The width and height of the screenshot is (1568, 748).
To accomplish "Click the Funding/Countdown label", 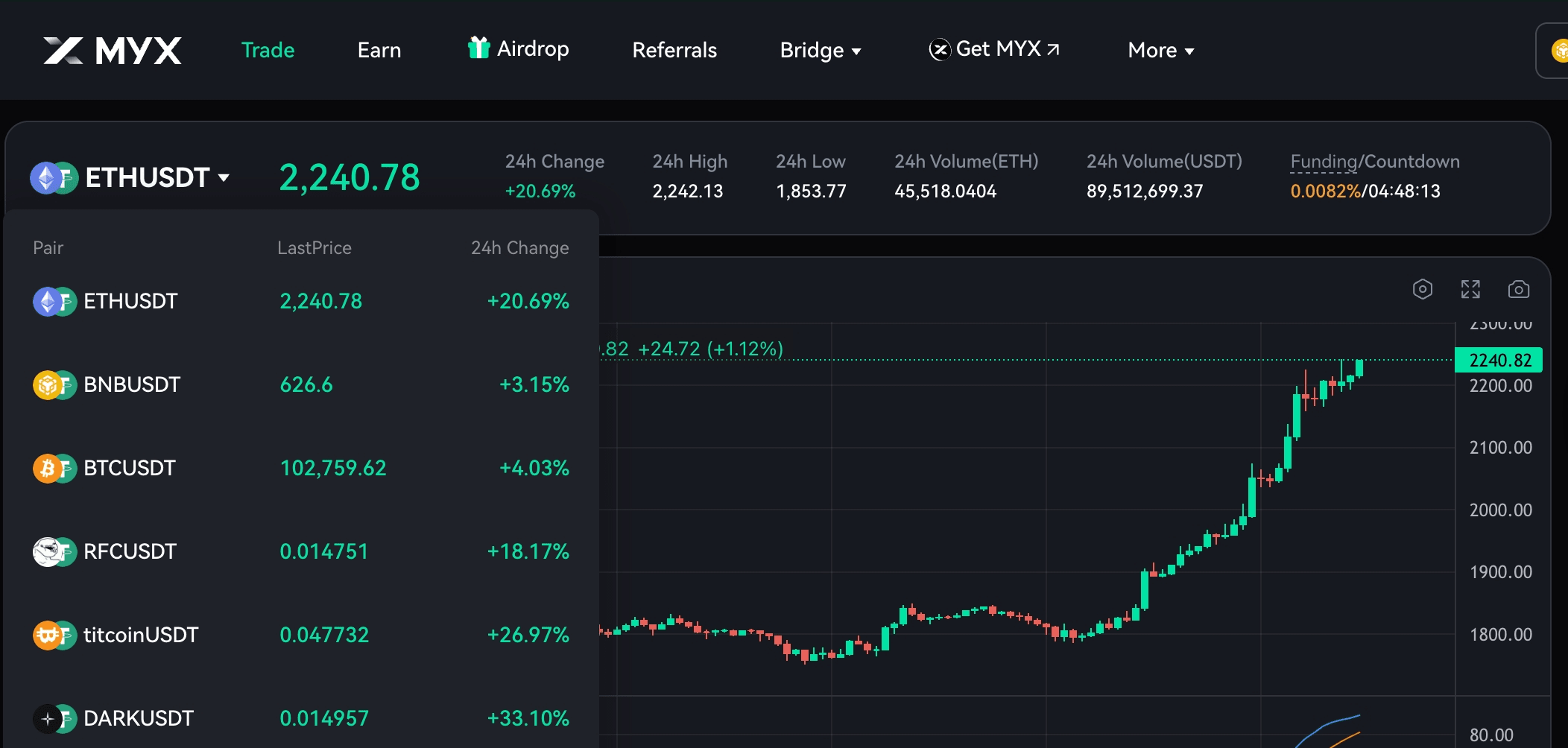I will 1375,161.
